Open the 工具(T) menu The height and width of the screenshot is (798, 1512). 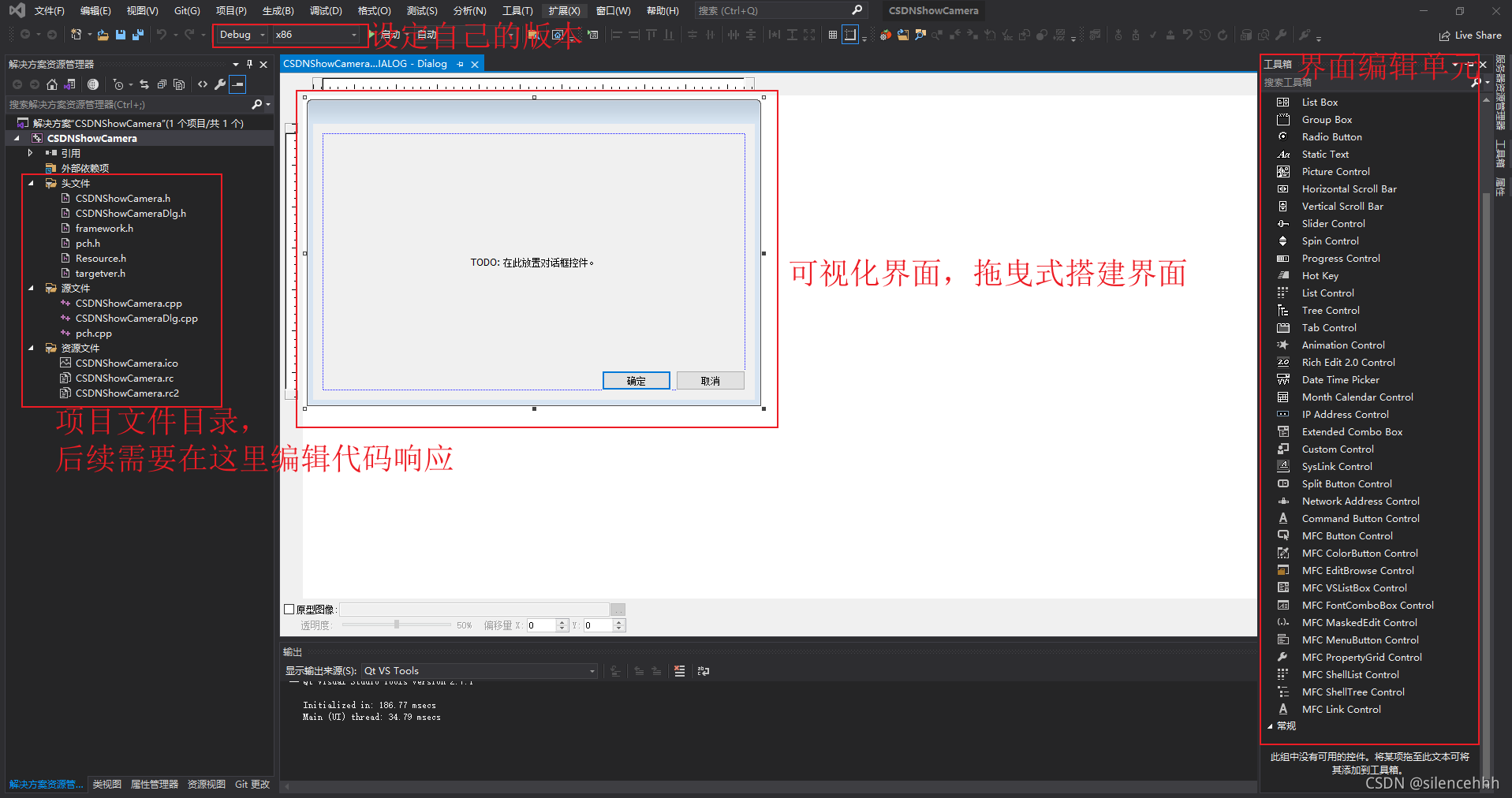pos(517,10)
